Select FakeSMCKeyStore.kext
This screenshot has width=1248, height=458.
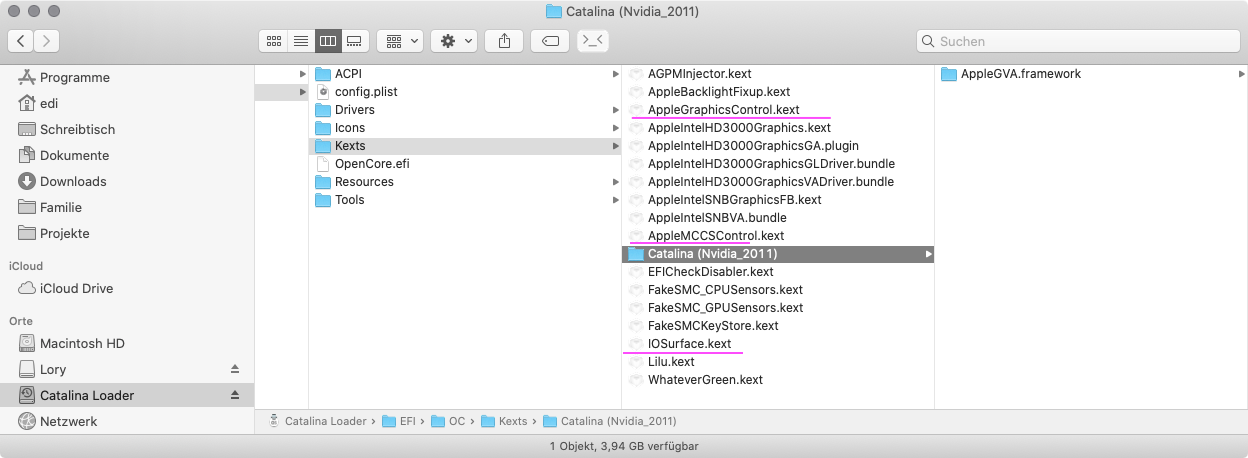(x=713, y=326)
